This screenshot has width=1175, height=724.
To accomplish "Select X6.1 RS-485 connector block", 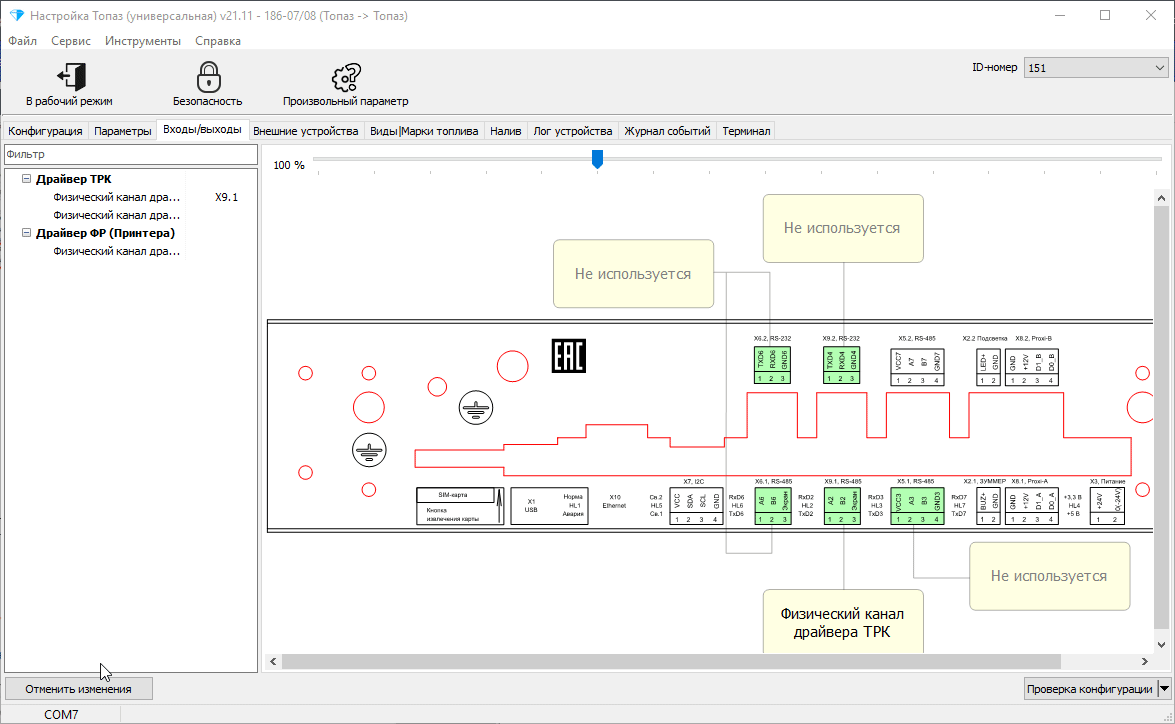I will pos(773,507).
